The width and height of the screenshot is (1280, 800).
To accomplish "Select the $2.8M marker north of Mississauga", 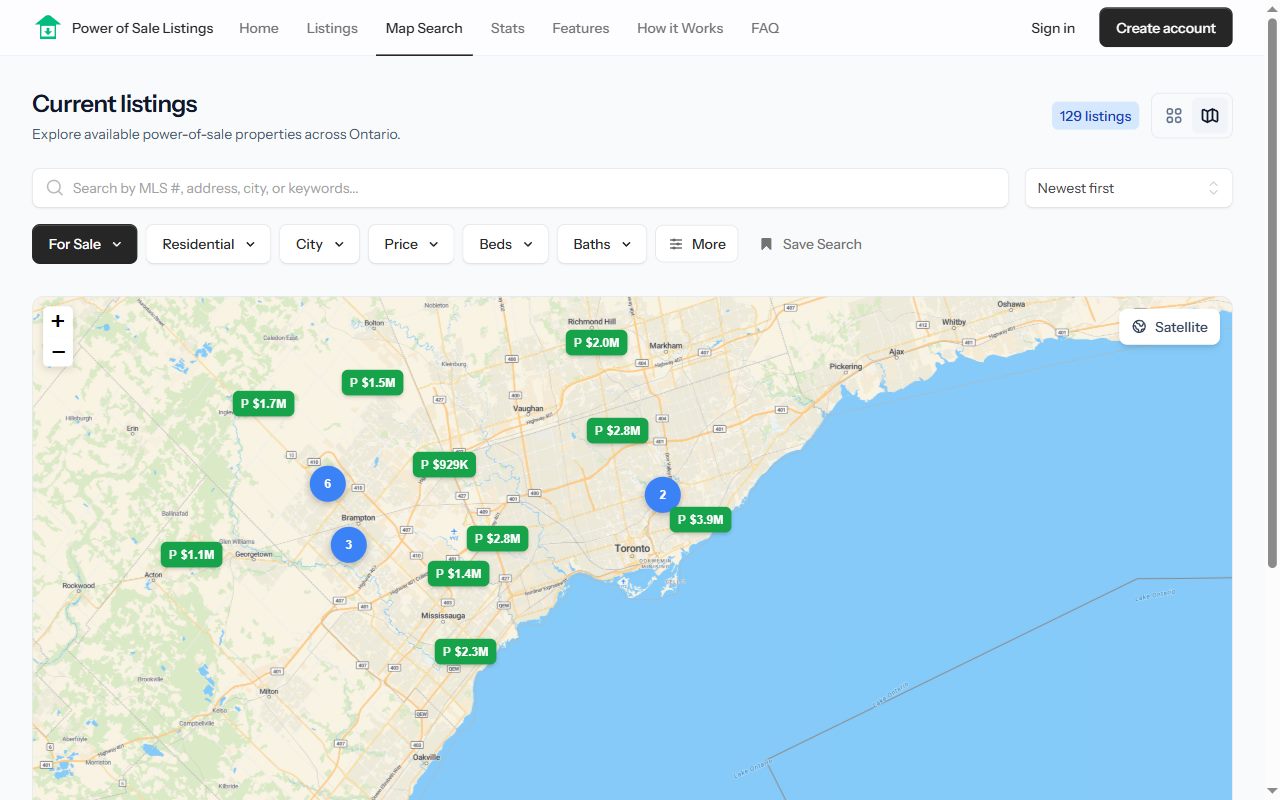I will [497, 539].
